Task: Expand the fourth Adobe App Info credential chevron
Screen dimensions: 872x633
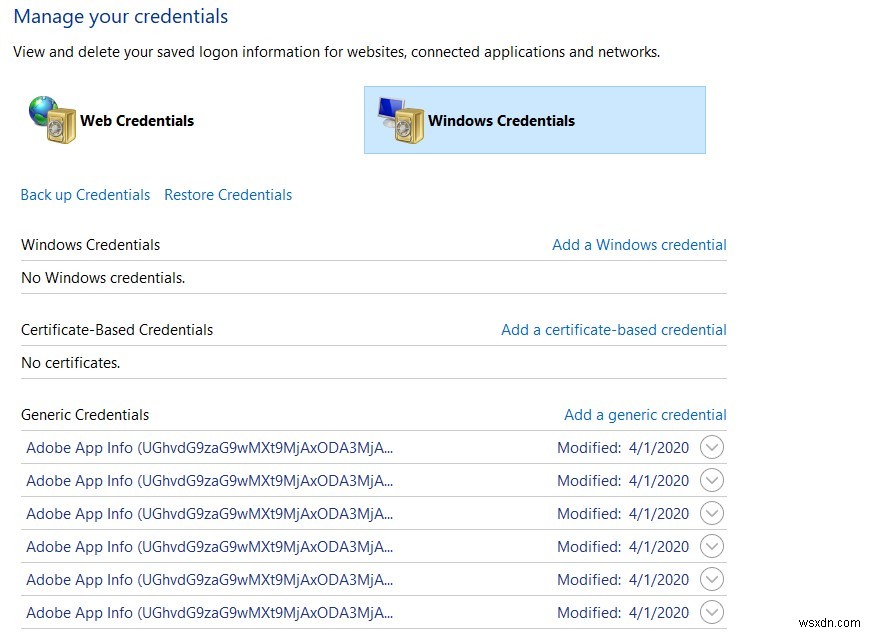Action: (x=712, y=546)
